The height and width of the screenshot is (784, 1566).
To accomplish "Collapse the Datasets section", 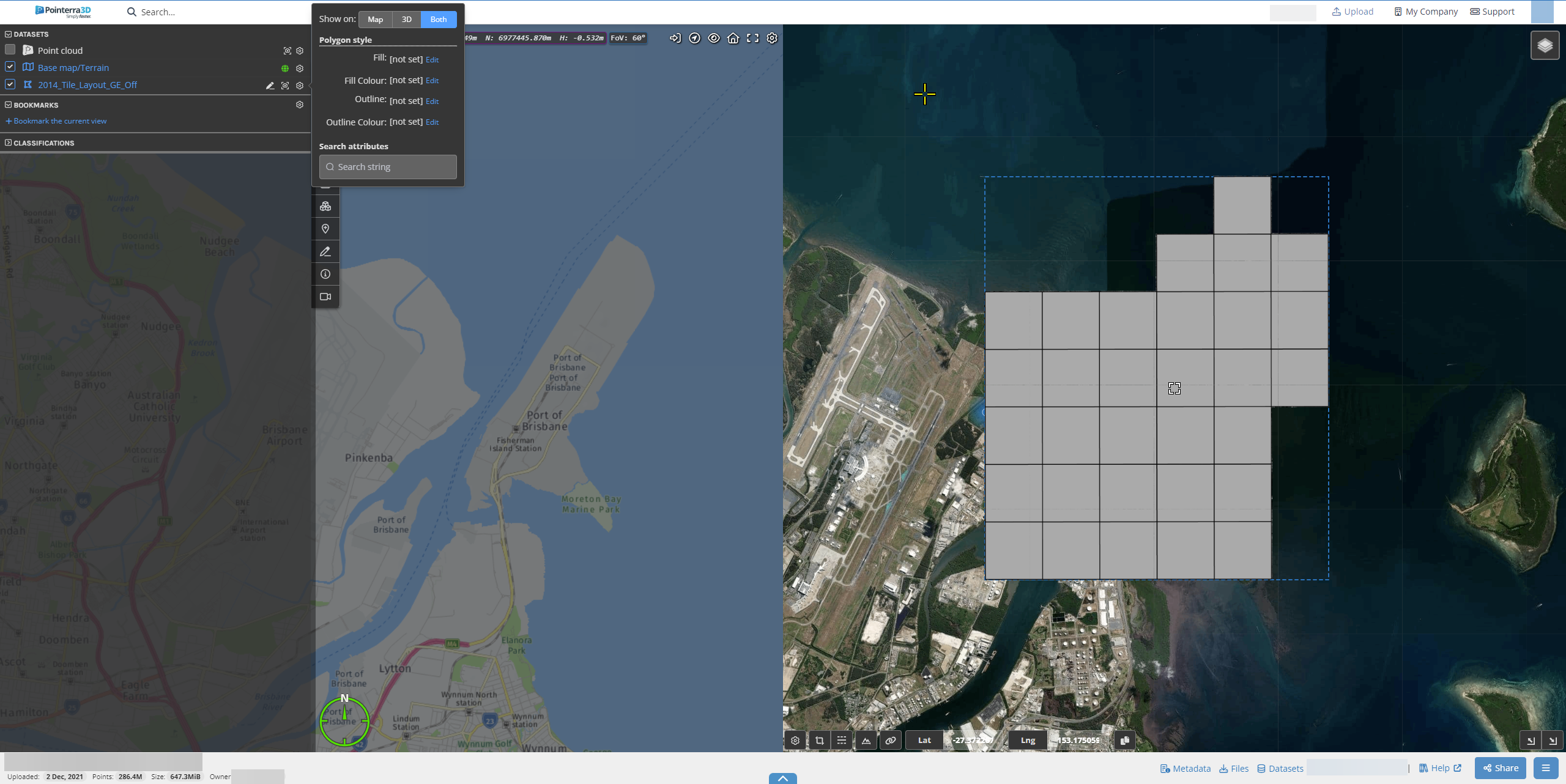I will [8, 34].
